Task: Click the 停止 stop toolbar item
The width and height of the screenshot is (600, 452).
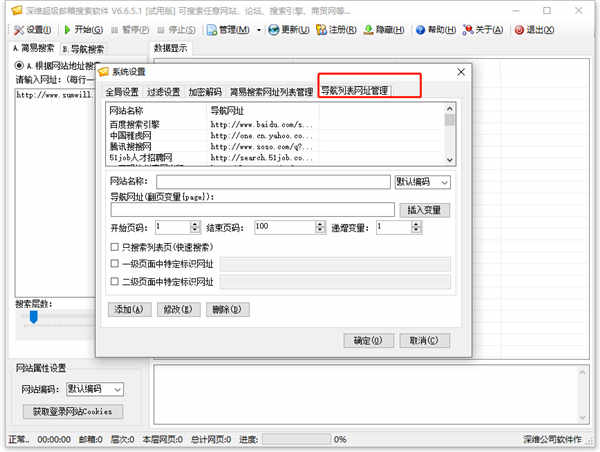Action: click(177, 30)
